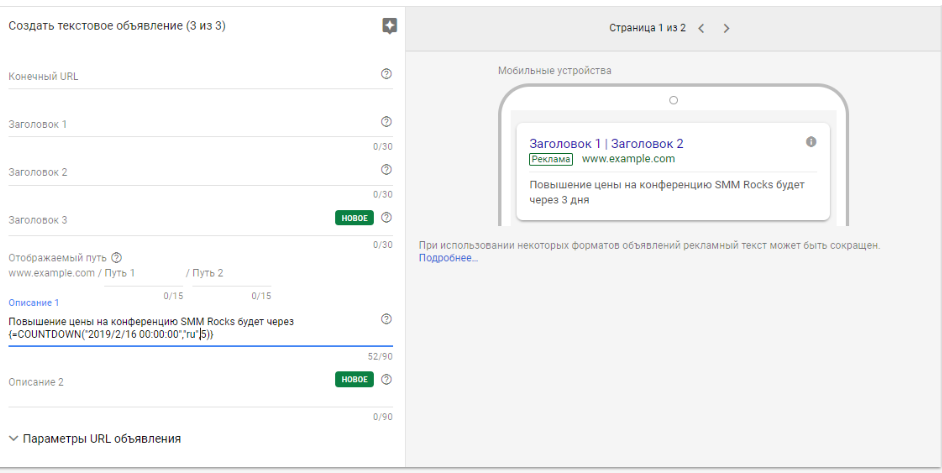Image resolution: width=942 pixels, height=473 pixels.
Task: Click the 52/90 character counter
Action: 380,356
